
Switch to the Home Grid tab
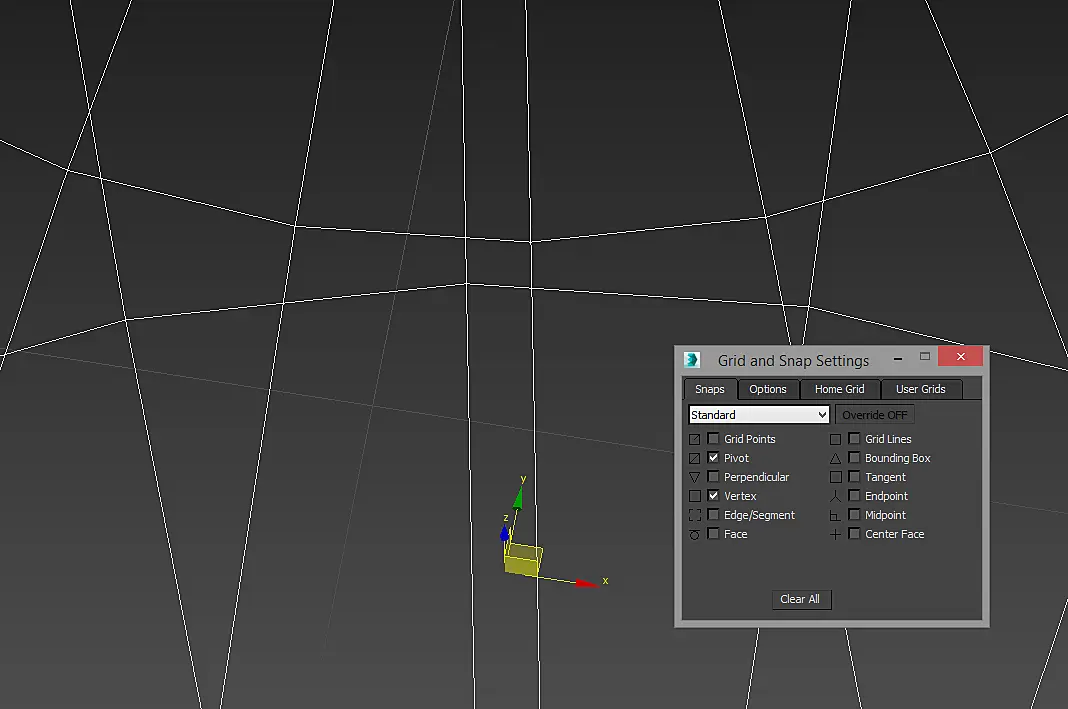pos(839,389)
